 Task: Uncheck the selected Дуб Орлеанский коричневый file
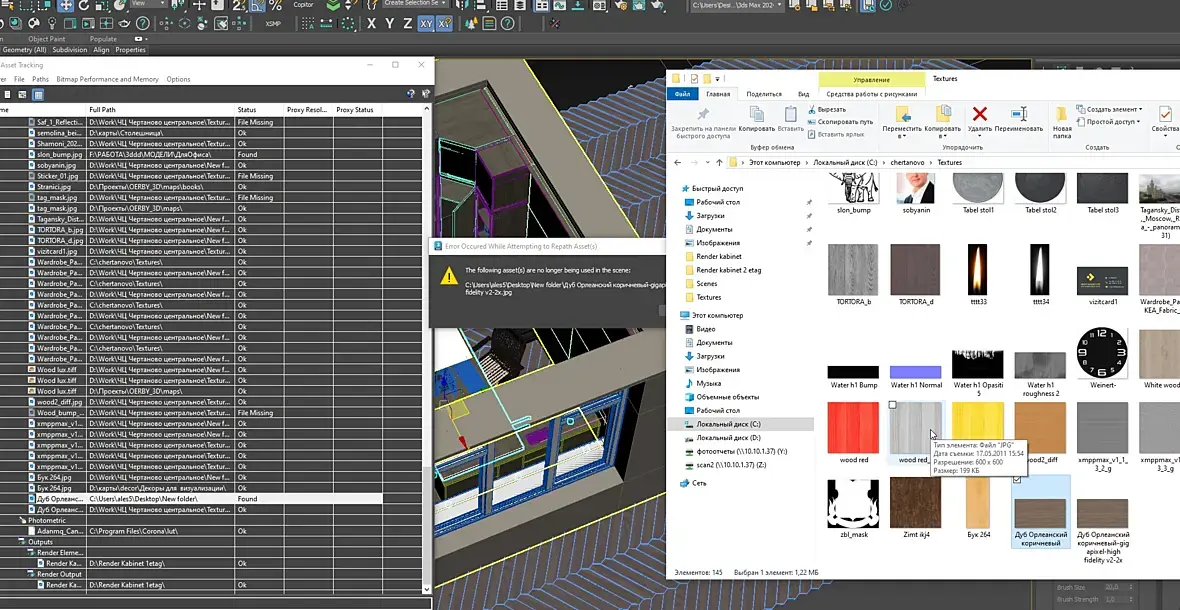[x=1019, y=480]
